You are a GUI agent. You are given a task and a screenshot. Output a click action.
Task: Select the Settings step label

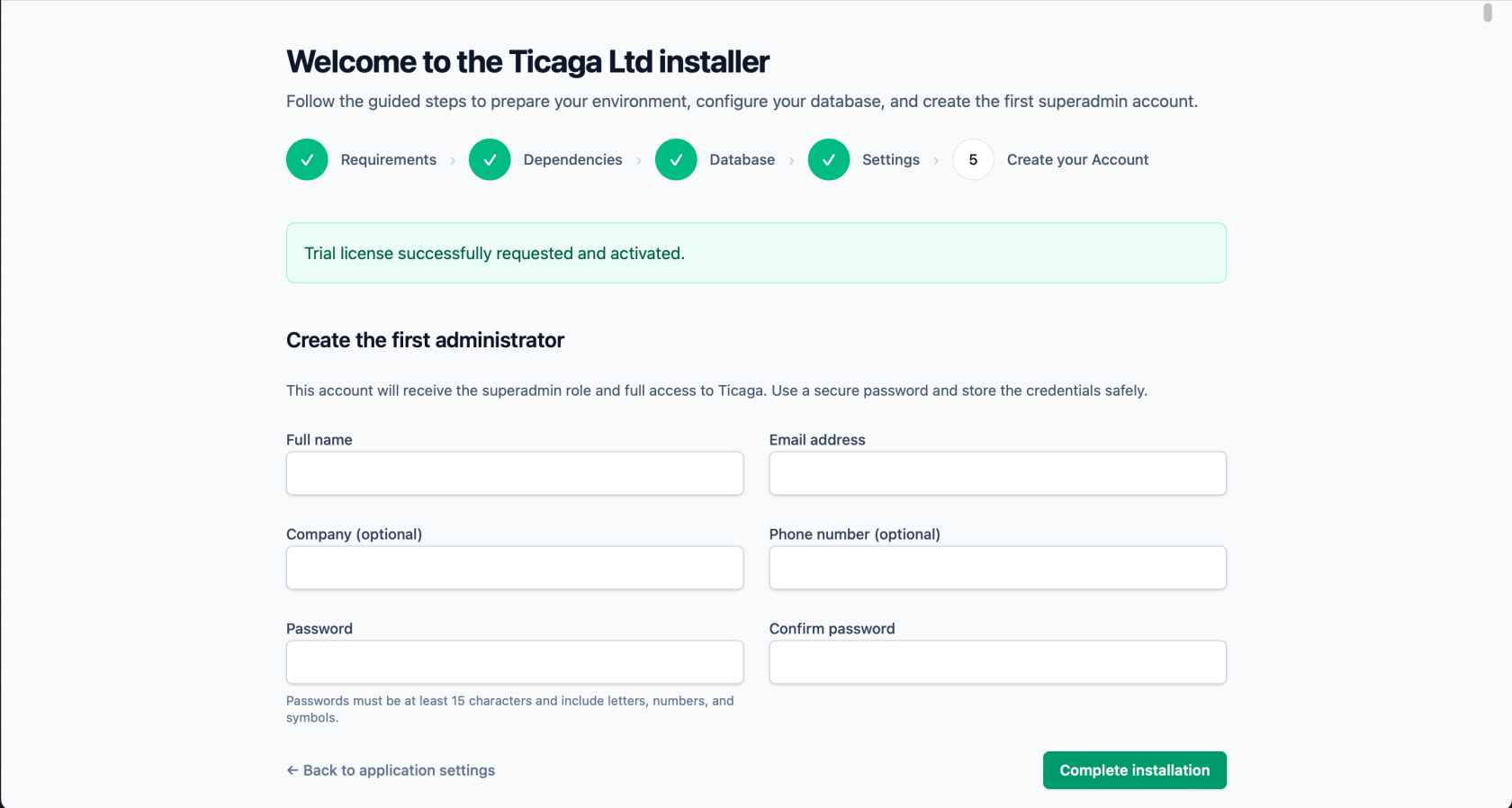(890, 159)
